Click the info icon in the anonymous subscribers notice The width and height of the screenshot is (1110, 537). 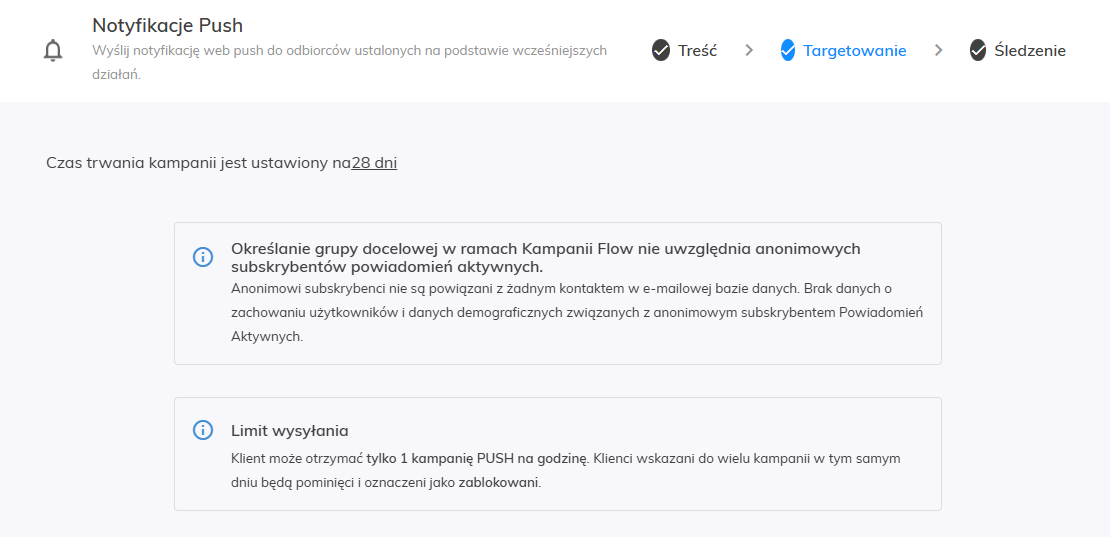click(203, 257)
